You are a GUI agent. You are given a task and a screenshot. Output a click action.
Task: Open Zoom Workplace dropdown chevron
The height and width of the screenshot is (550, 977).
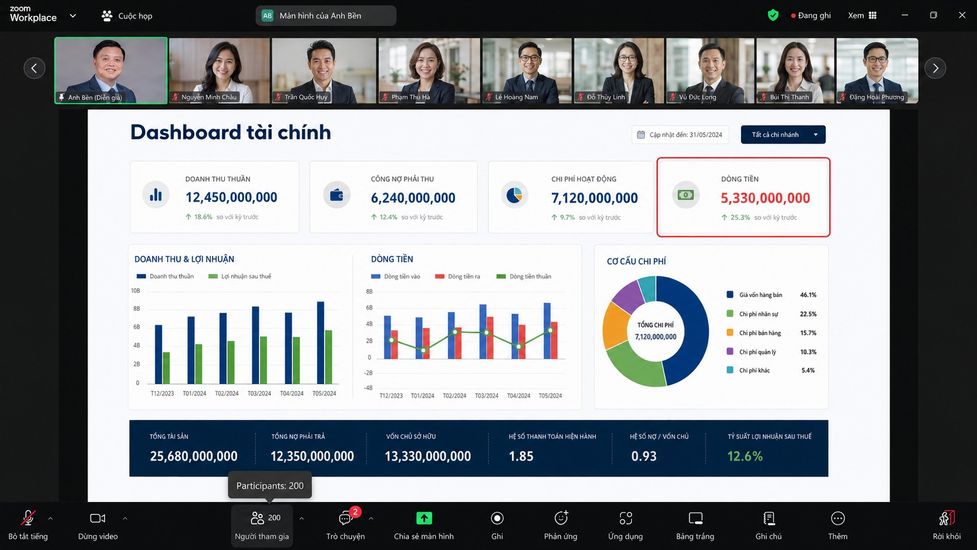[73, 16]
